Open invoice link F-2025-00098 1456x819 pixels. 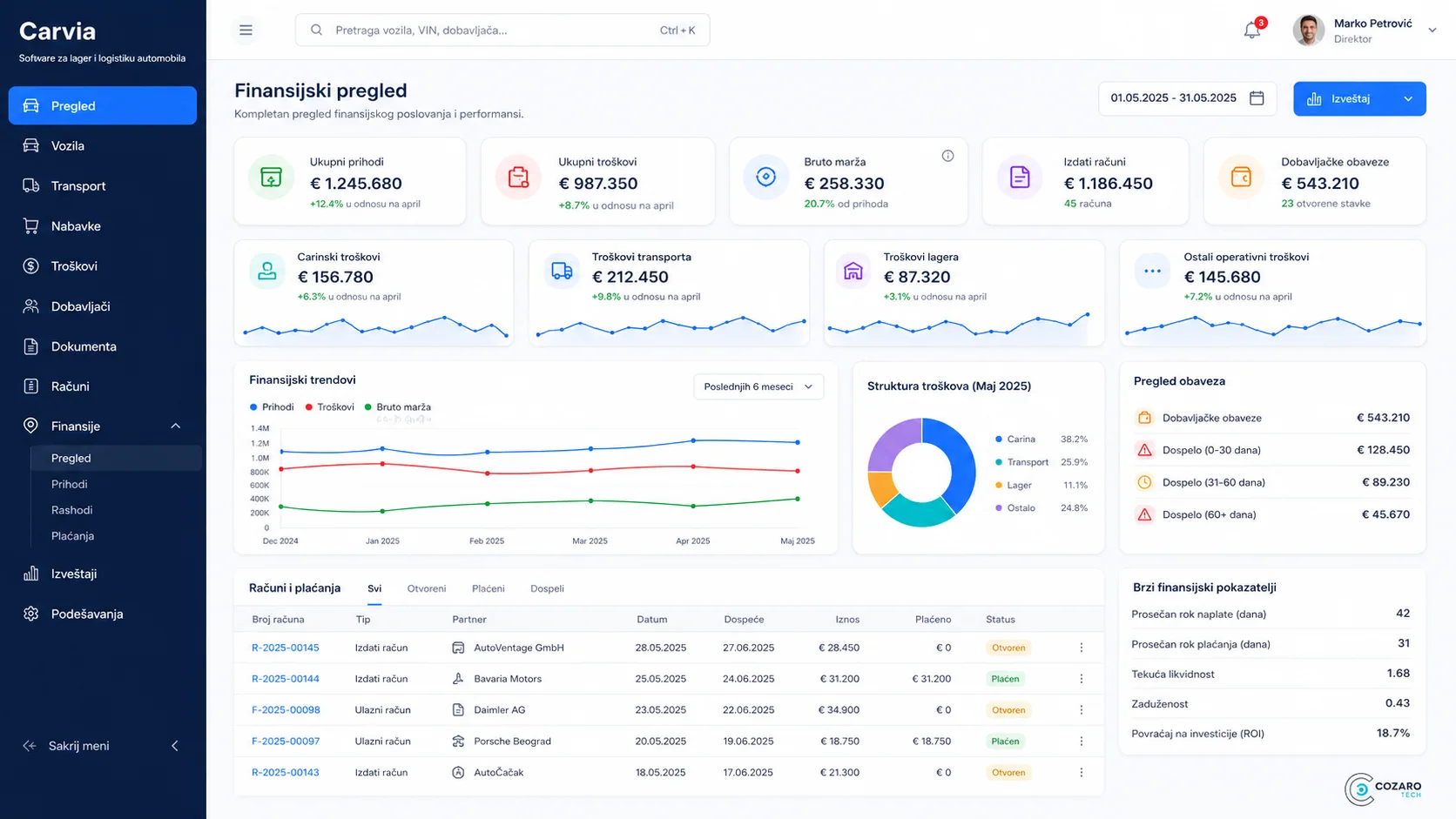click(286, 710)
